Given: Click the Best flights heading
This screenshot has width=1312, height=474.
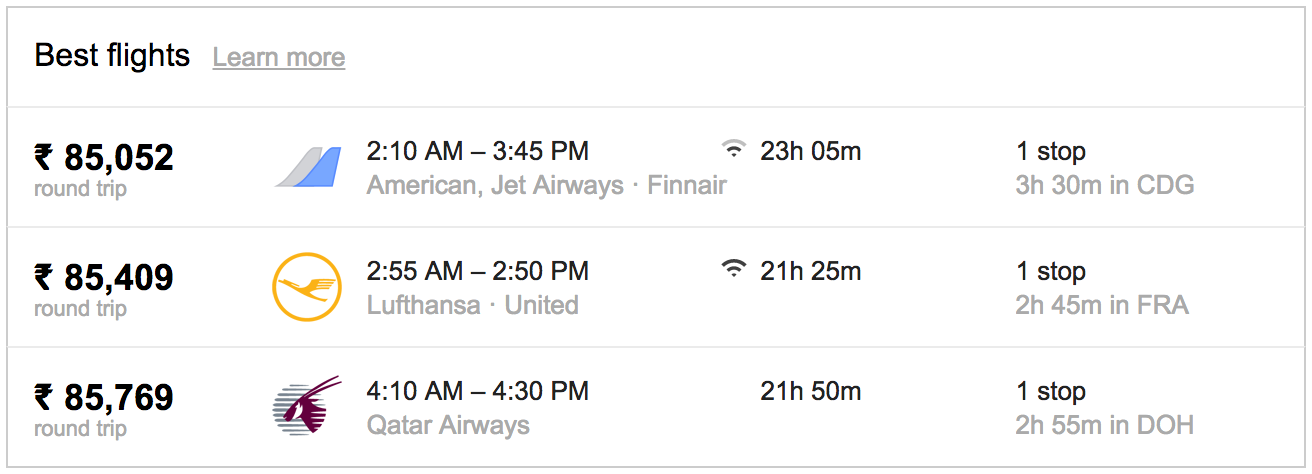Looking at the screenshot, I should coord(112,55).
